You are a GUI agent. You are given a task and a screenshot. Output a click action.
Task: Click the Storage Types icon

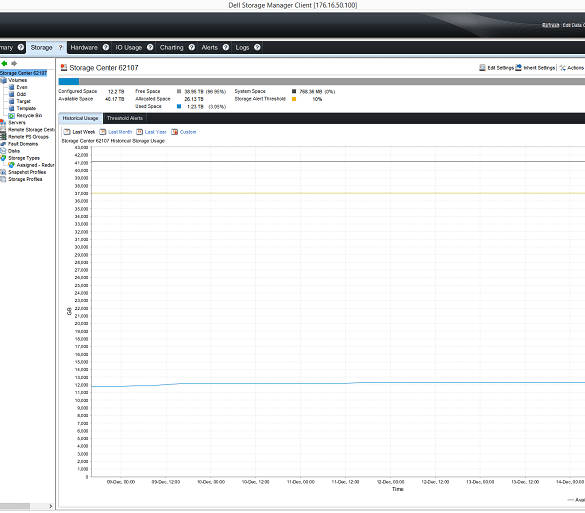pyautogui.click(x=3, y=158)
